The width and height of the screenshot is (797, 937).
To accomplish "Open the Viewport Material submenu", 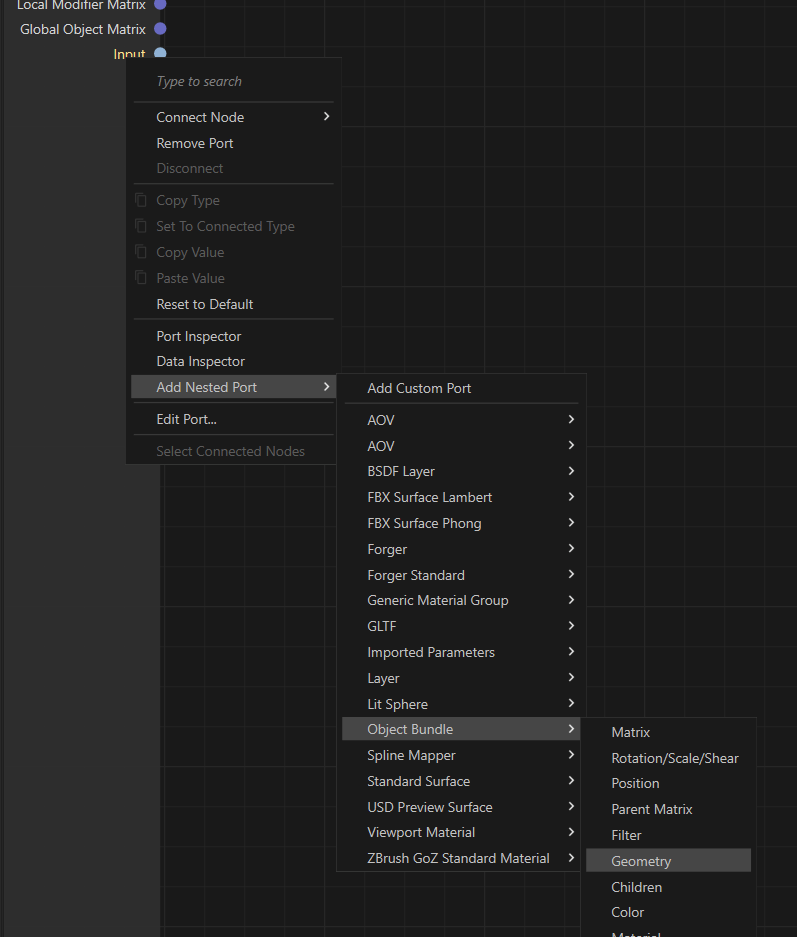I will pyautogui.click(x=461, y=832).
